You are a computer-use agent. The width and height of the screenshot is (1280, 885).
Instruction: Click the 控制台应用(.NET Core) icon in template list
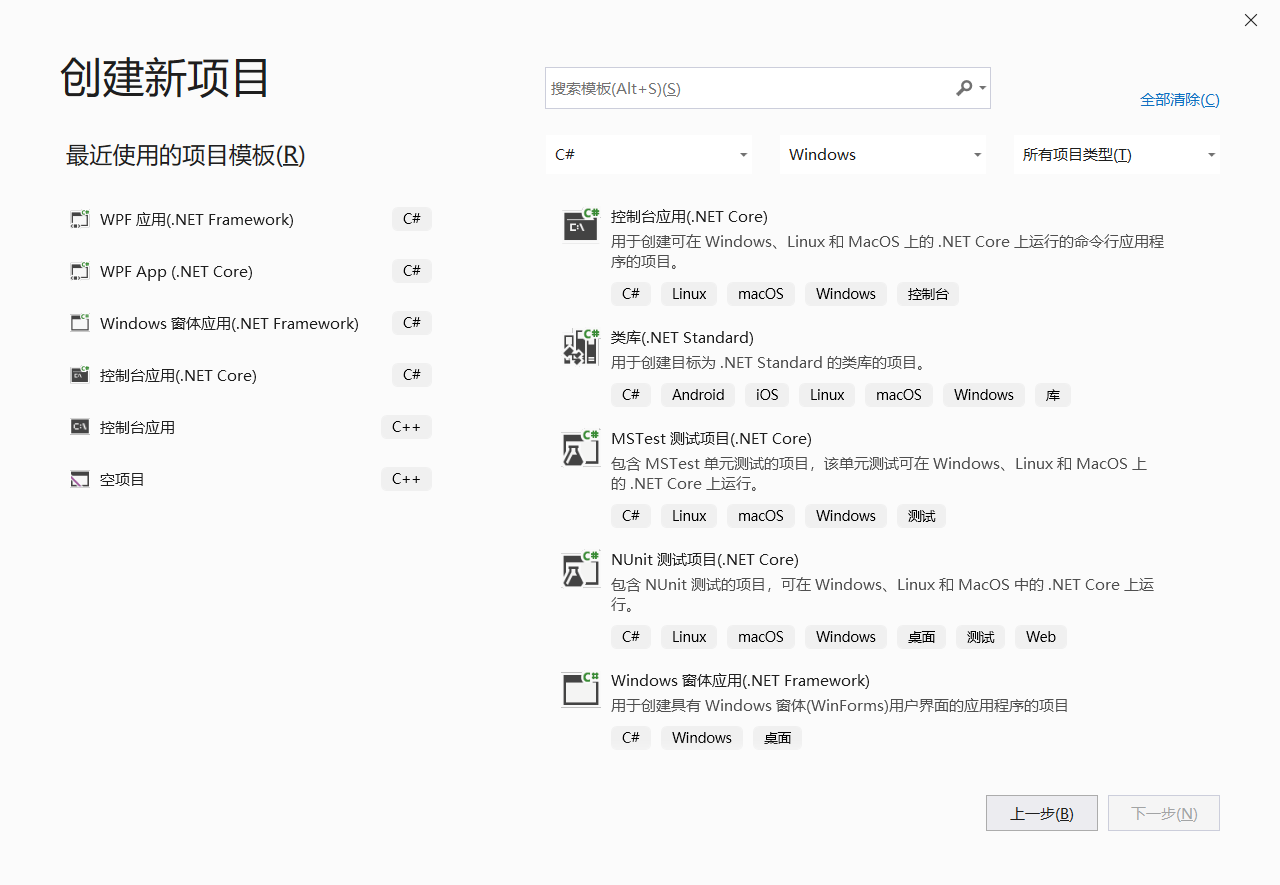(x=580, y=225)
